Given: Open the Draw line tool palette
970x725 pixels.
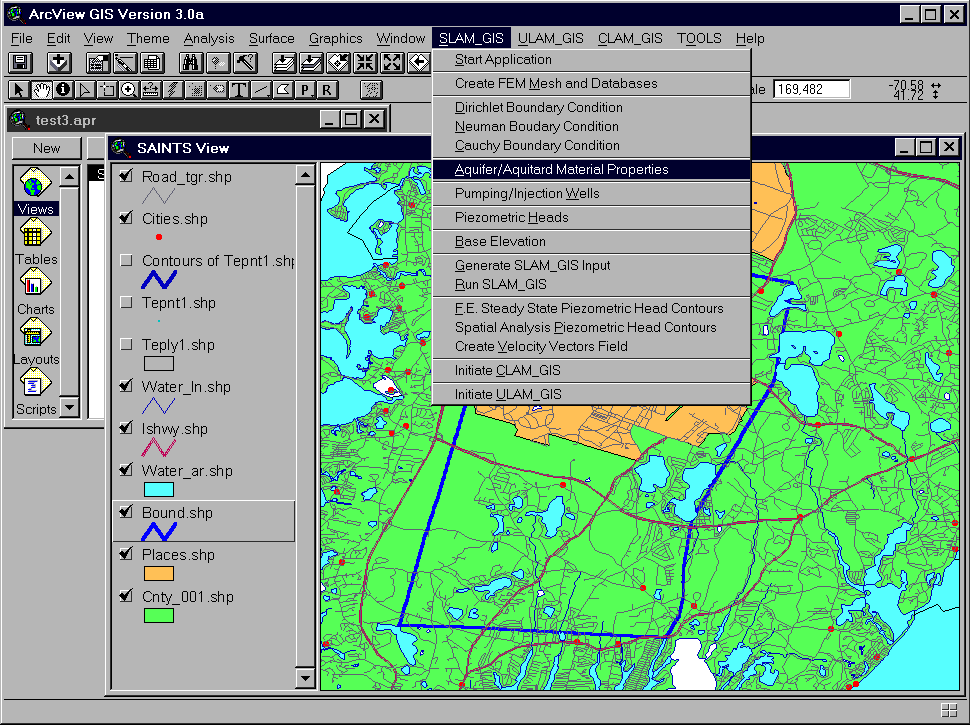Looking at the screenshot, I should 260,90.
